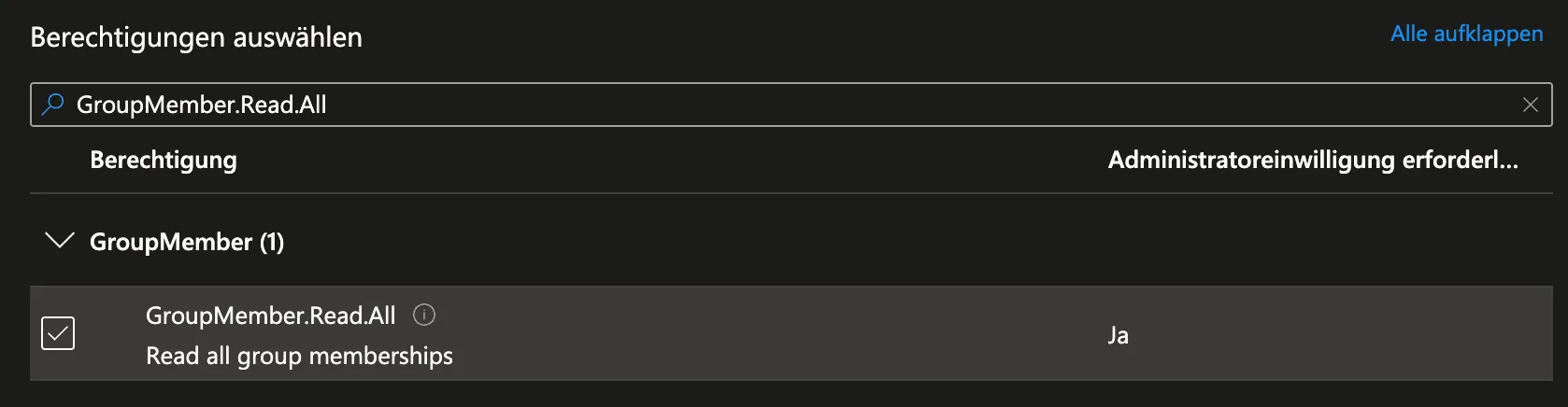Click the Ja admin consent value
The image size is (1568, 407).
(1118, 335)
